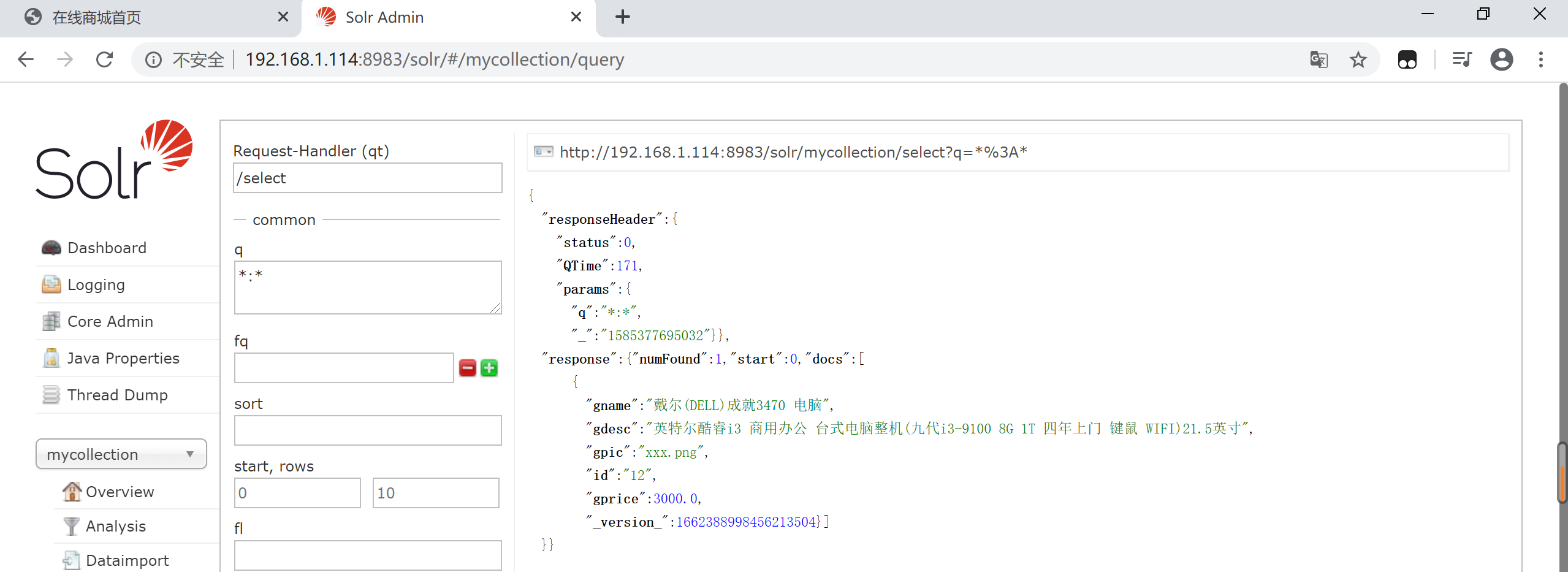Open the Analysis link for mycollection
Screen dimensions: 1568x572
(116, 526)
